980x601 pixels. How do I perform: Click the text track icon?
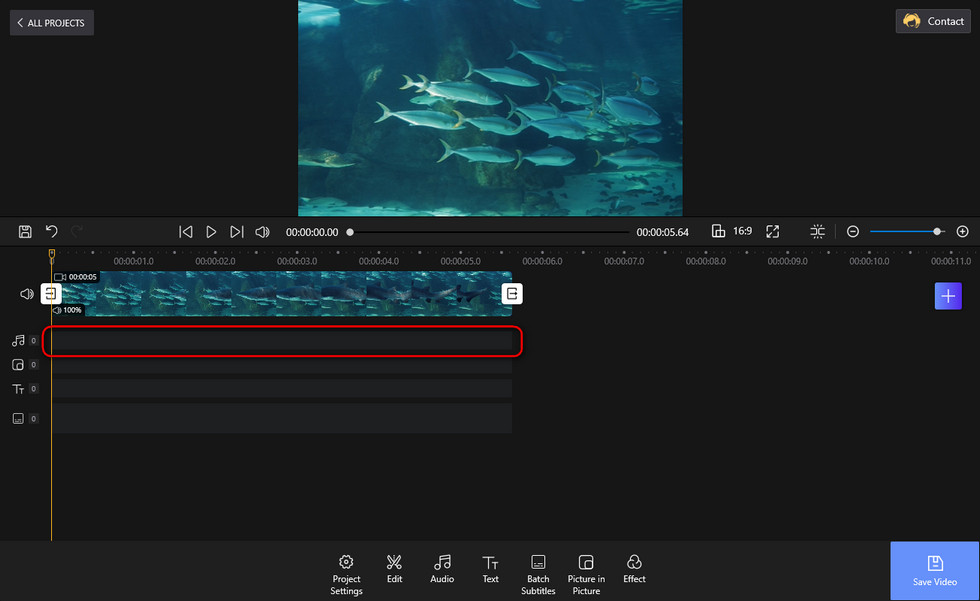18,389
